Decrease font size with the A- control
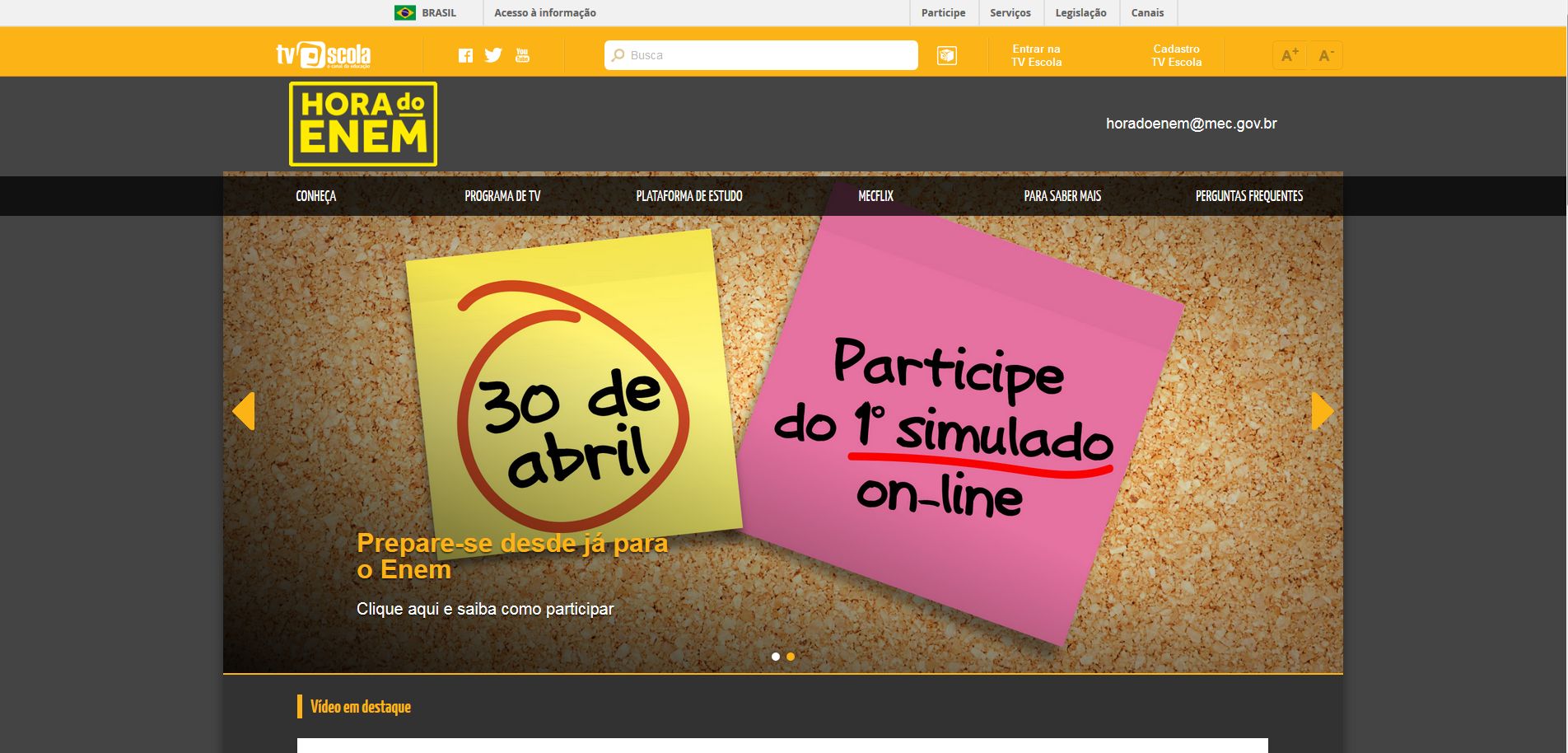The image size is (1568, 753). (x=1325, y=54)
